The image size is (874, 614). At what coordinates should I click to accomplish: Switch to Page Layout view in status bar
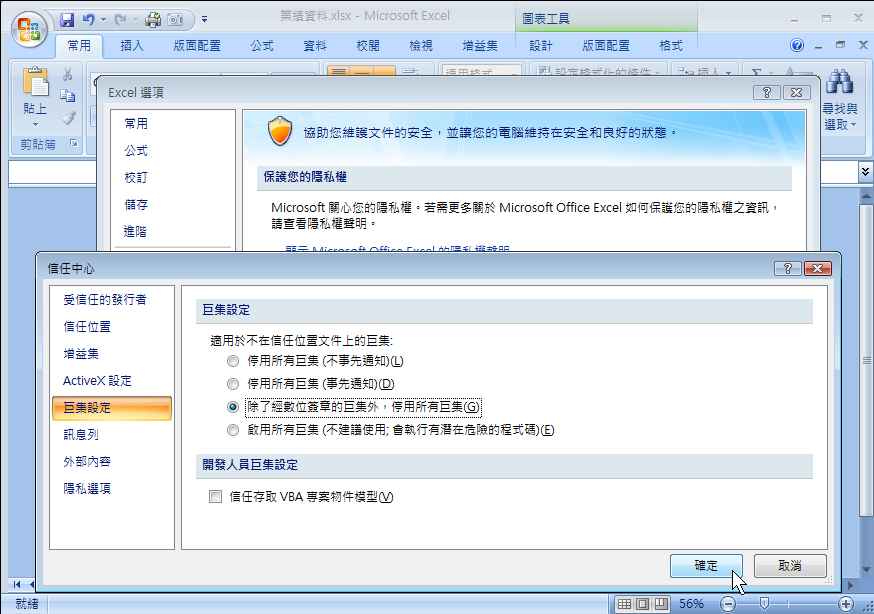[643, 603]
